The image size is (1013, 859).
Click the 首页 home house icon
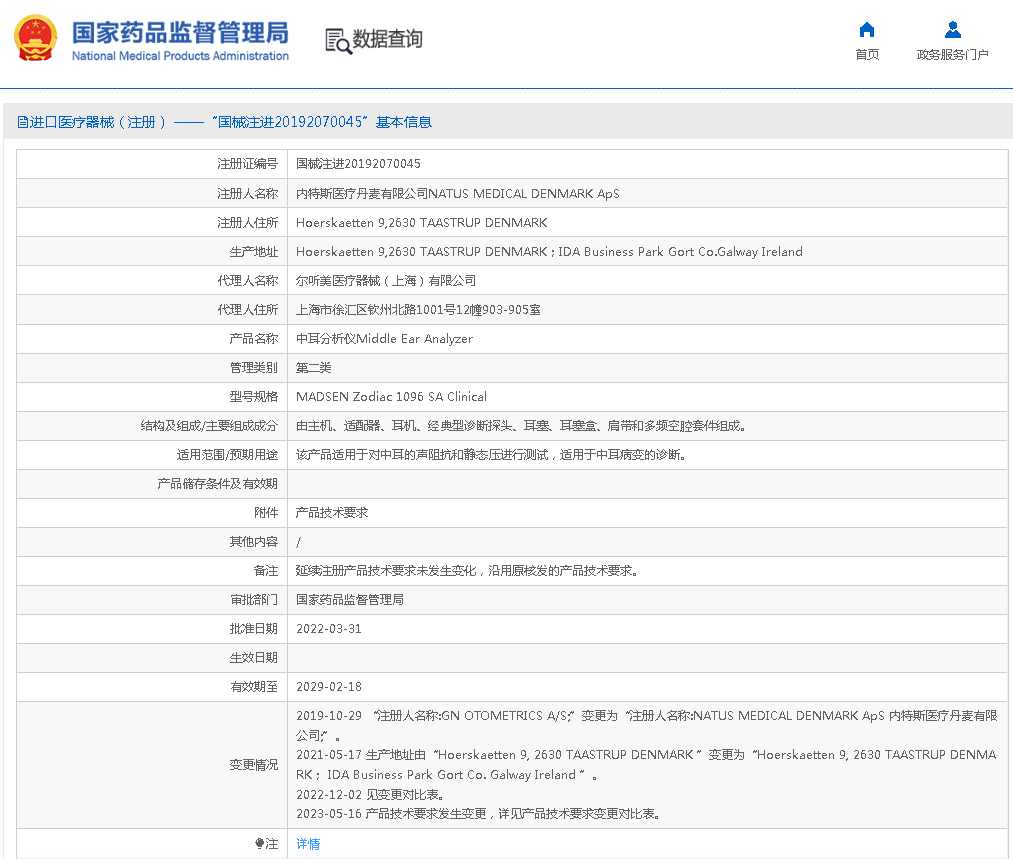click(x=867, y=30)
